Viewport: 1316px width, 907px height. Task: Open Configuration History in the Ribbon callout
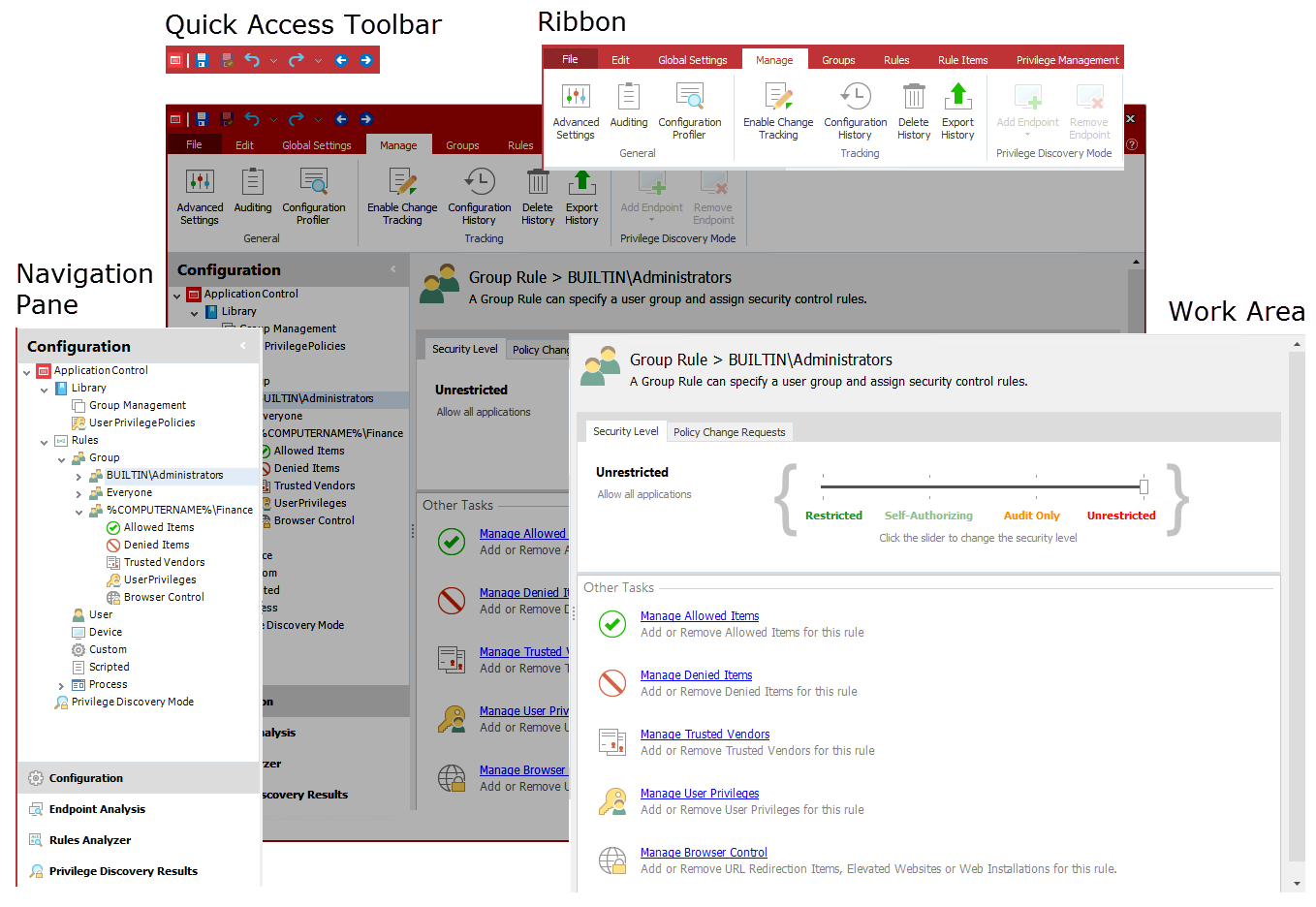pyautogui.click(x=856, y=111)
